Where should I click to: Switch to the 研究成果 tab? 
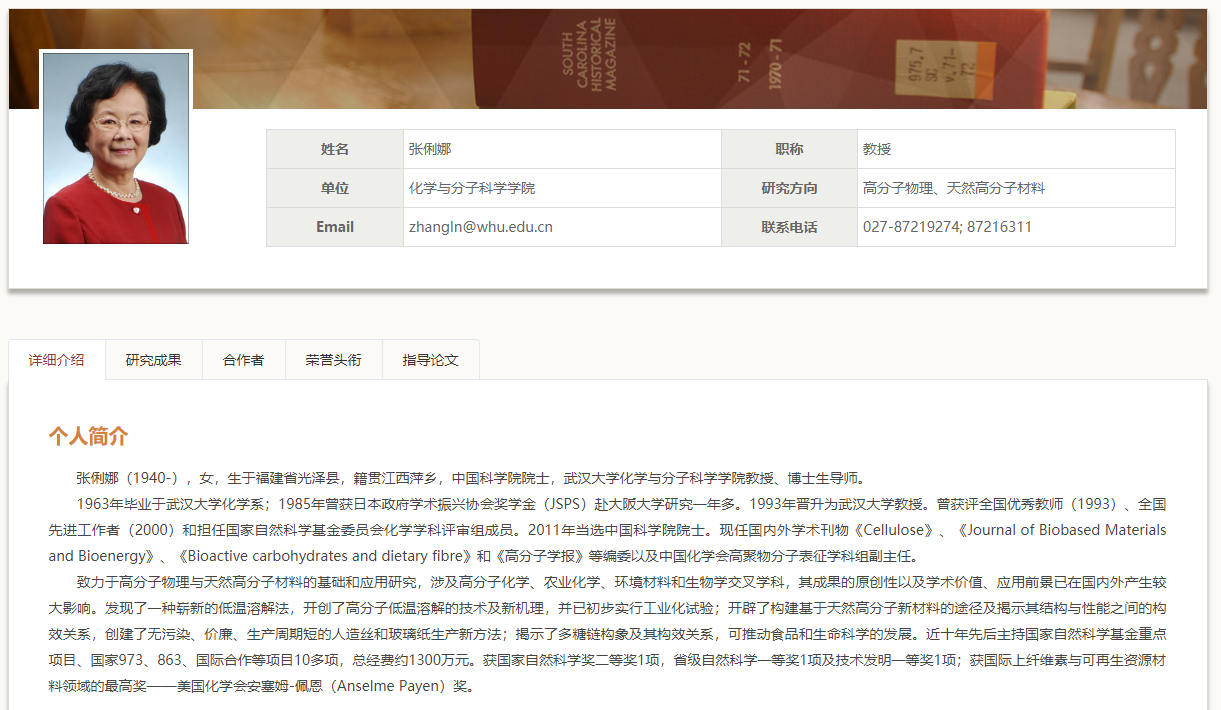[x=153, y=359]
